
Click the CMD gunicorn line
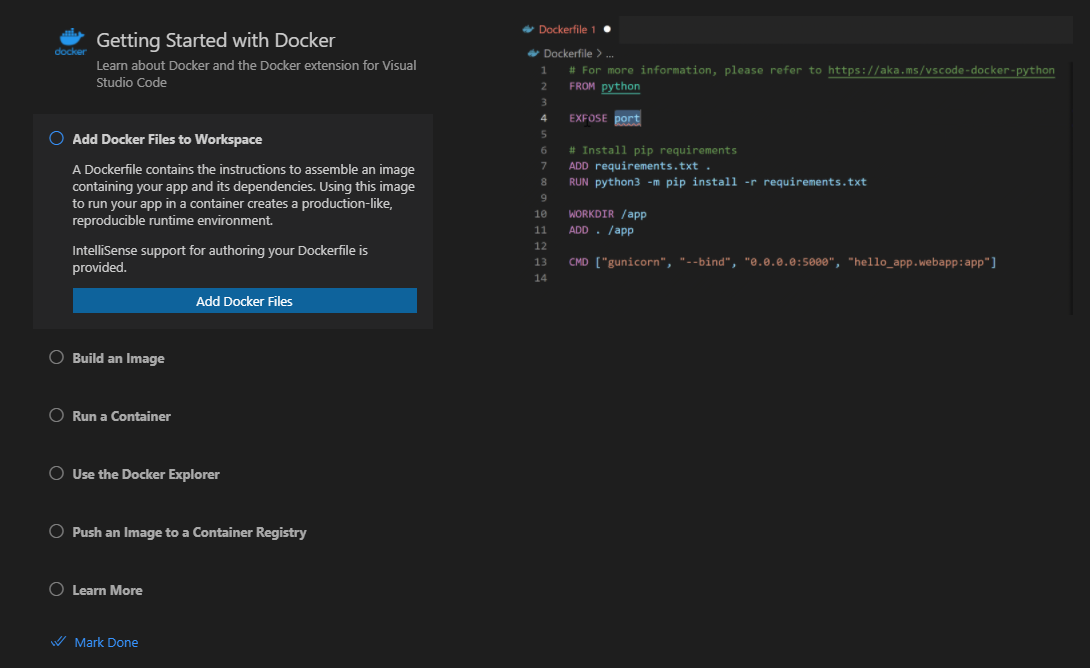pyautogui.click(x=783, y=262)
